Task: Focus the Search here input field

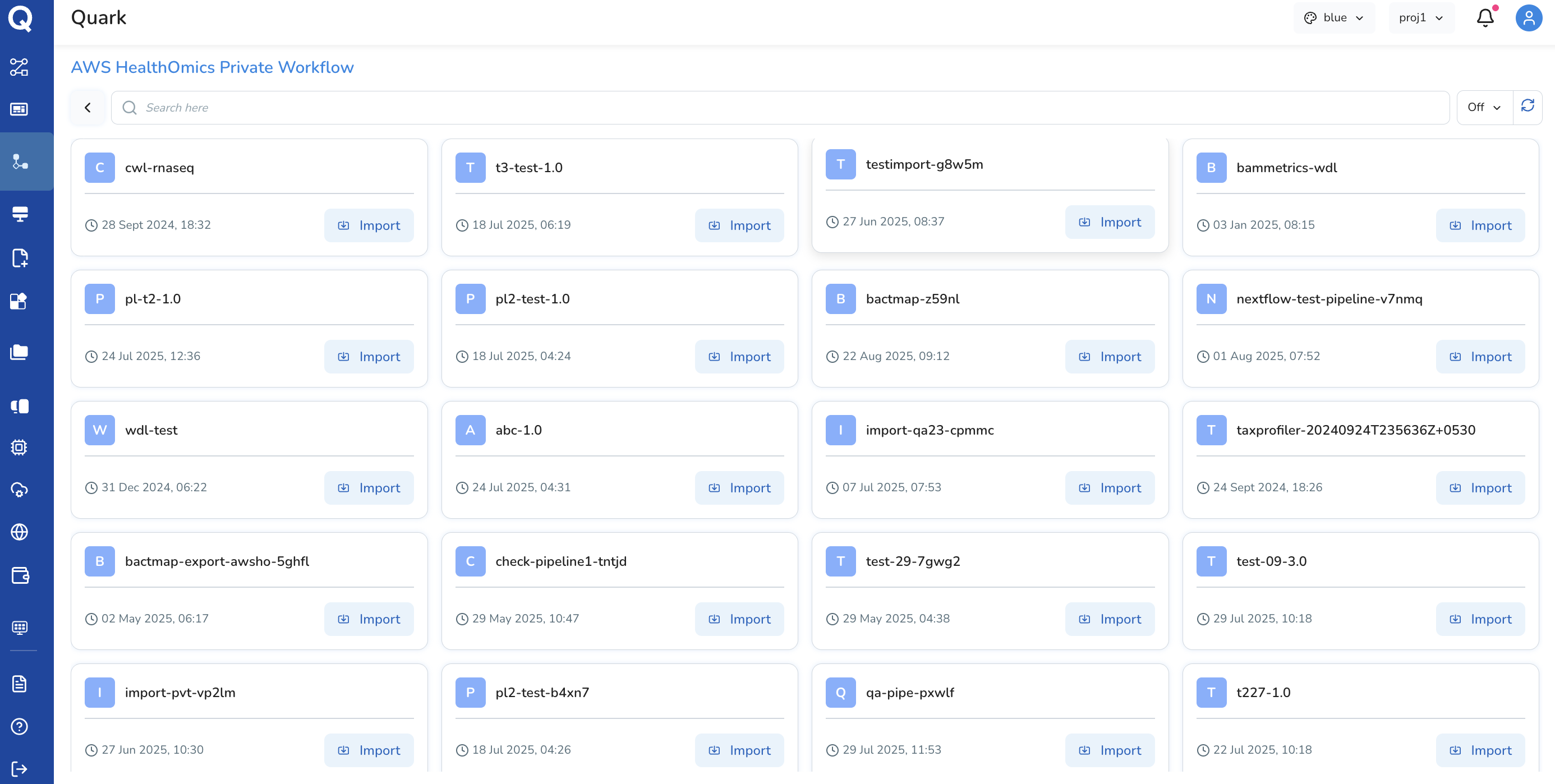Action: click(780, 108)
